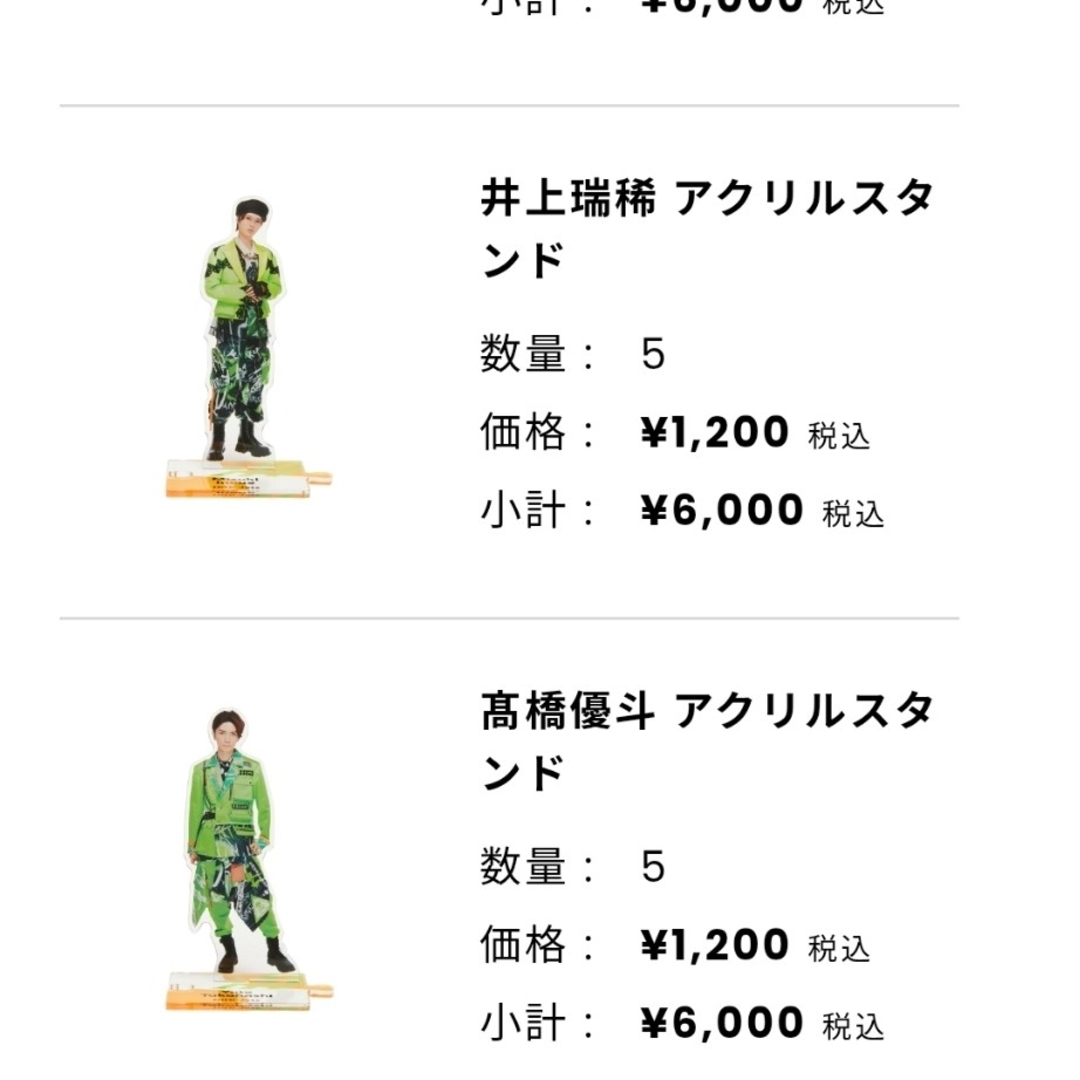Image resolution: width=1080 pixels, height=1080 pixels.
Task: Click the 小計 label under 髙橋優斗 item
Action: pyautogui.click(x=523, y=1024)
